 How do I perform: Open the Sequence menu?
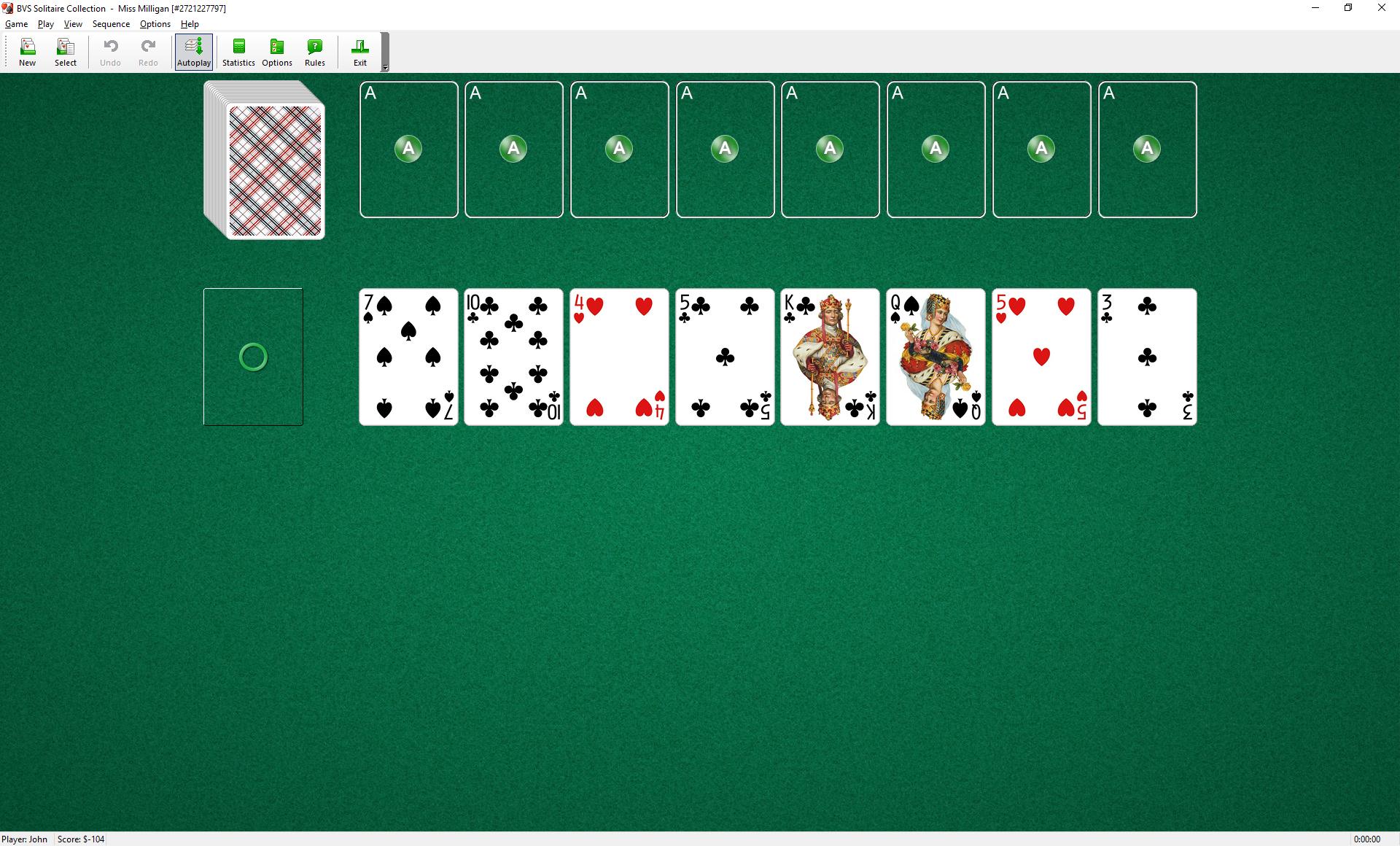click(x=111, y=23)
